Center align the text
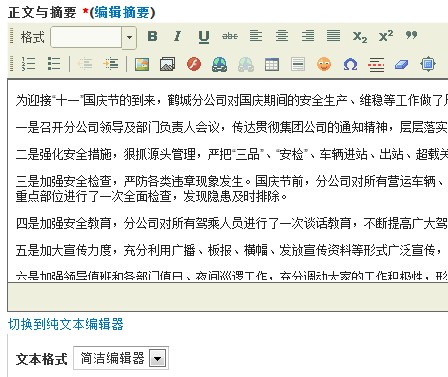 click(x=282, y=36)
